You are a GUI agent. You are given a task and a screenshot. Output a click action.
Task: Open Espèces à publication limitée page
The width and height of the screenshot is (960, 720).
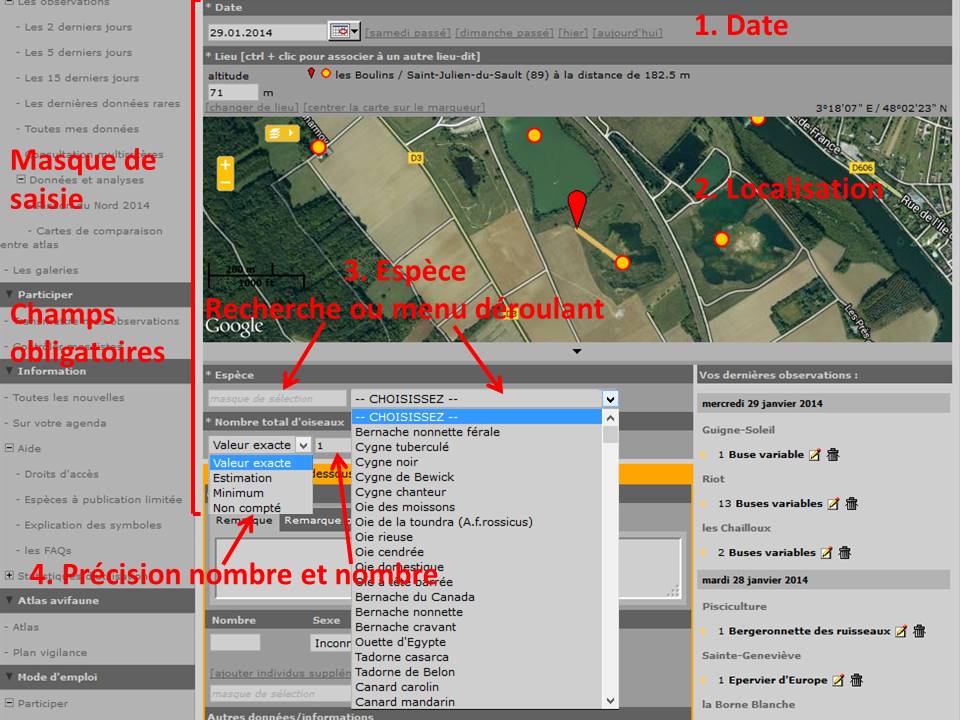tap(103, 500)
